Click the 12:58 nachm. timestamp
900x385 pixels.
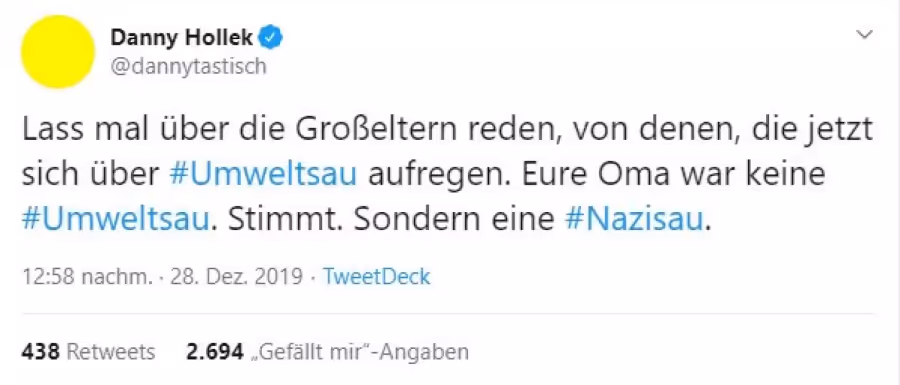pos(87,277)
